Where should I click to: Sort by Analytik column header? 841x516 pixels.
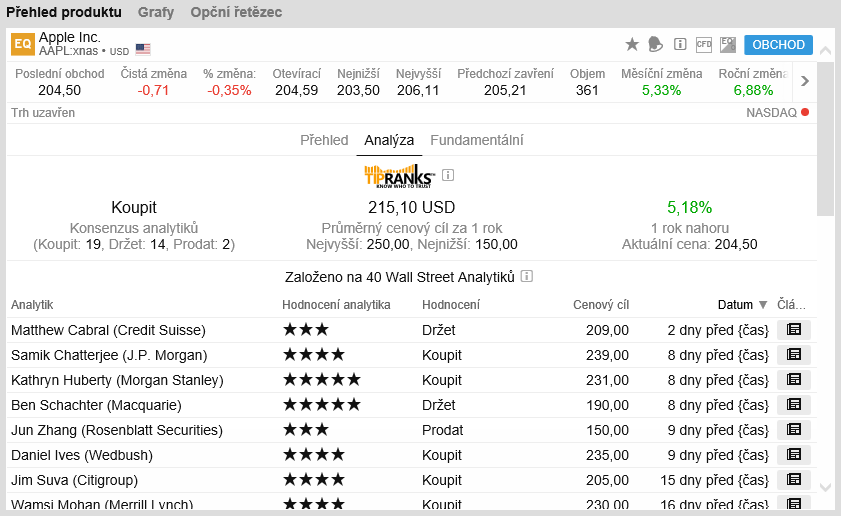(32, 305)
